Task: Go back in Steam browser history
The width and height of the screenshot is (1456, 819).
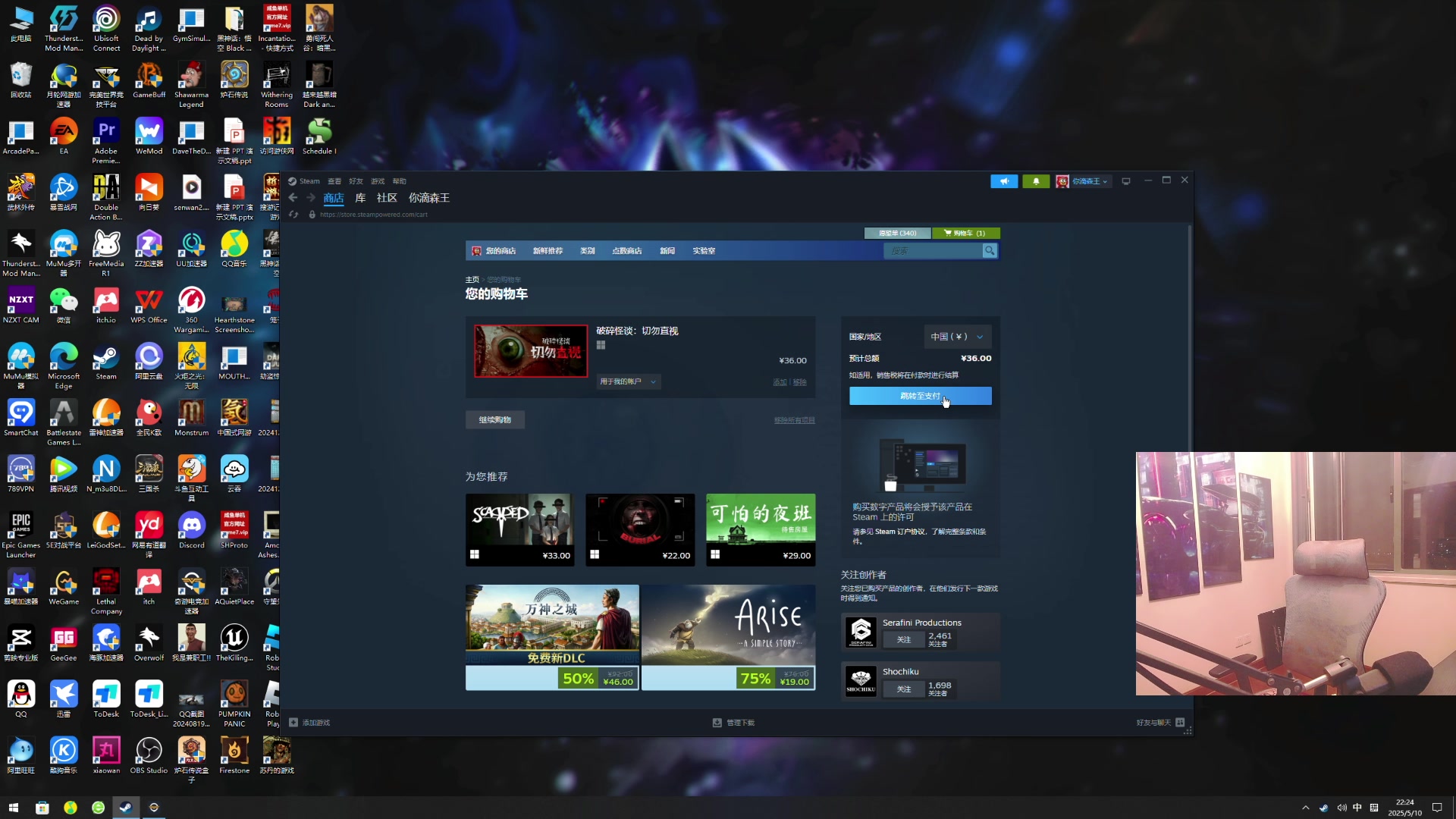Action: coord(293,198)
